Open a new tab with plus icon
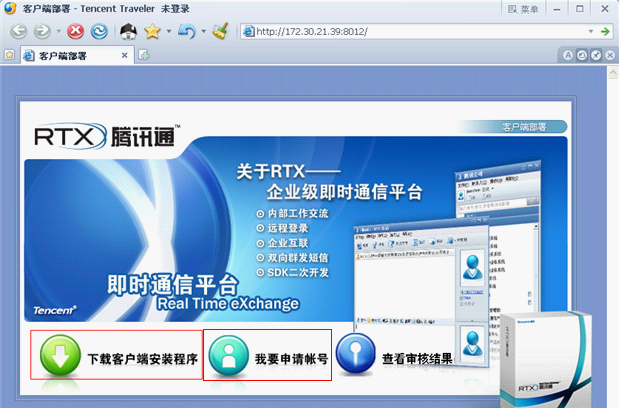620x409 pixels. [x=144, y=55]
